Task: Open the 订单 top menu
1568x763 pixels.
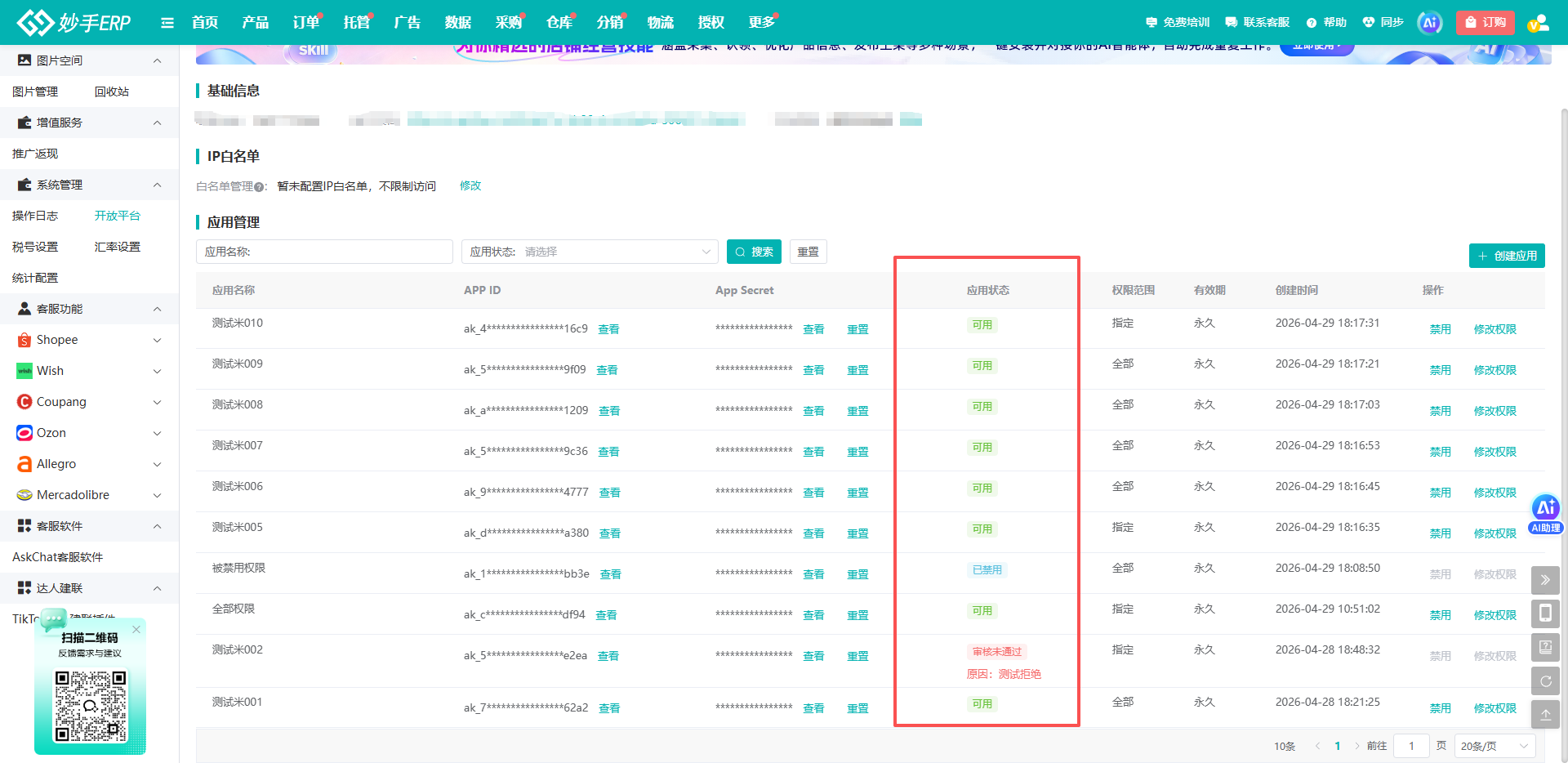Action: pos(306,23)
